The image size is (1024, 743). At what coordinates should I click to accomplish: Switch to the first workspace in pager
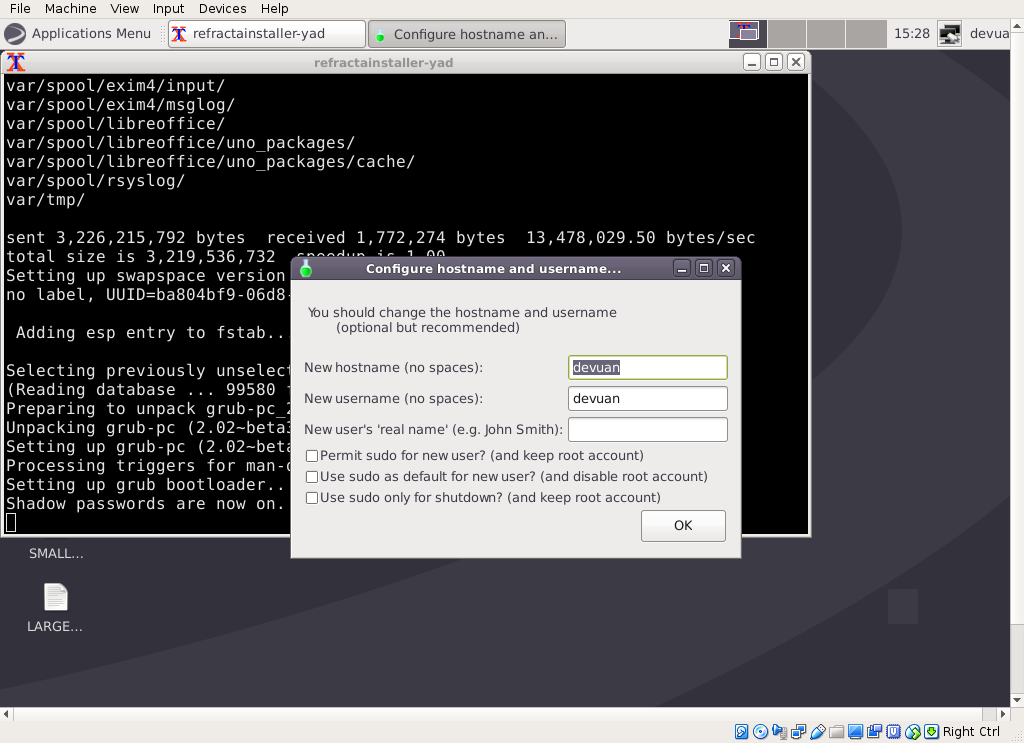(x=748, y=34)
